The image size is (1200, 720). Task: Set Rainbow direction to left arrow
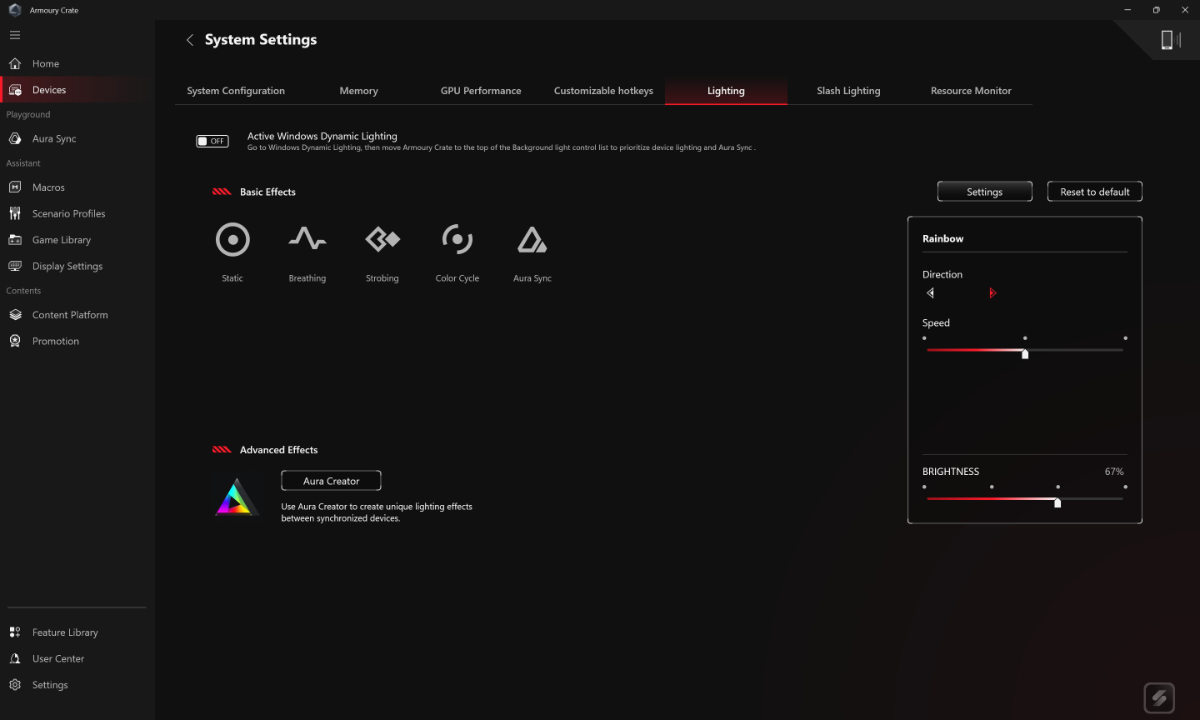pyautogui.click(x=930, y=293)
